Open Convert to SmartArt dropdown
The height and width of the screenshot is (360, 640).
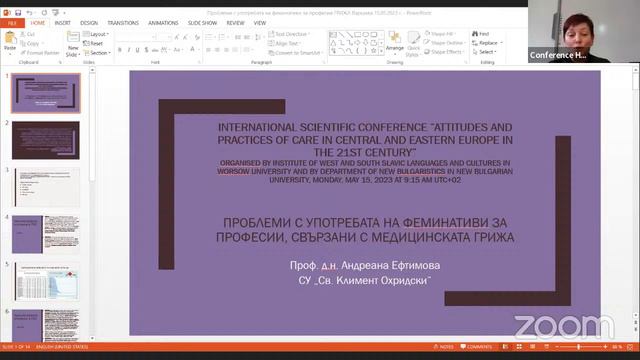[295, 53]
